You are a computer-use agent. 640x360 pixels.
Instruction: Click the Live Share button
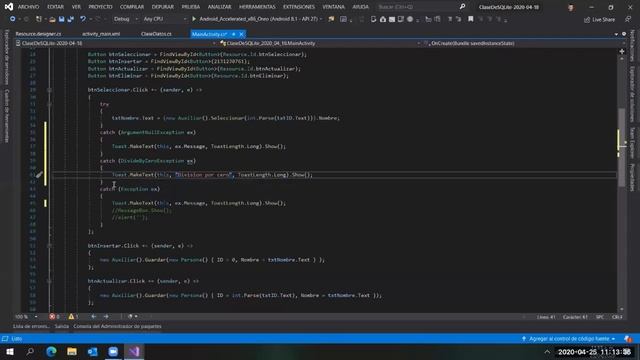[x=600, y=20]
